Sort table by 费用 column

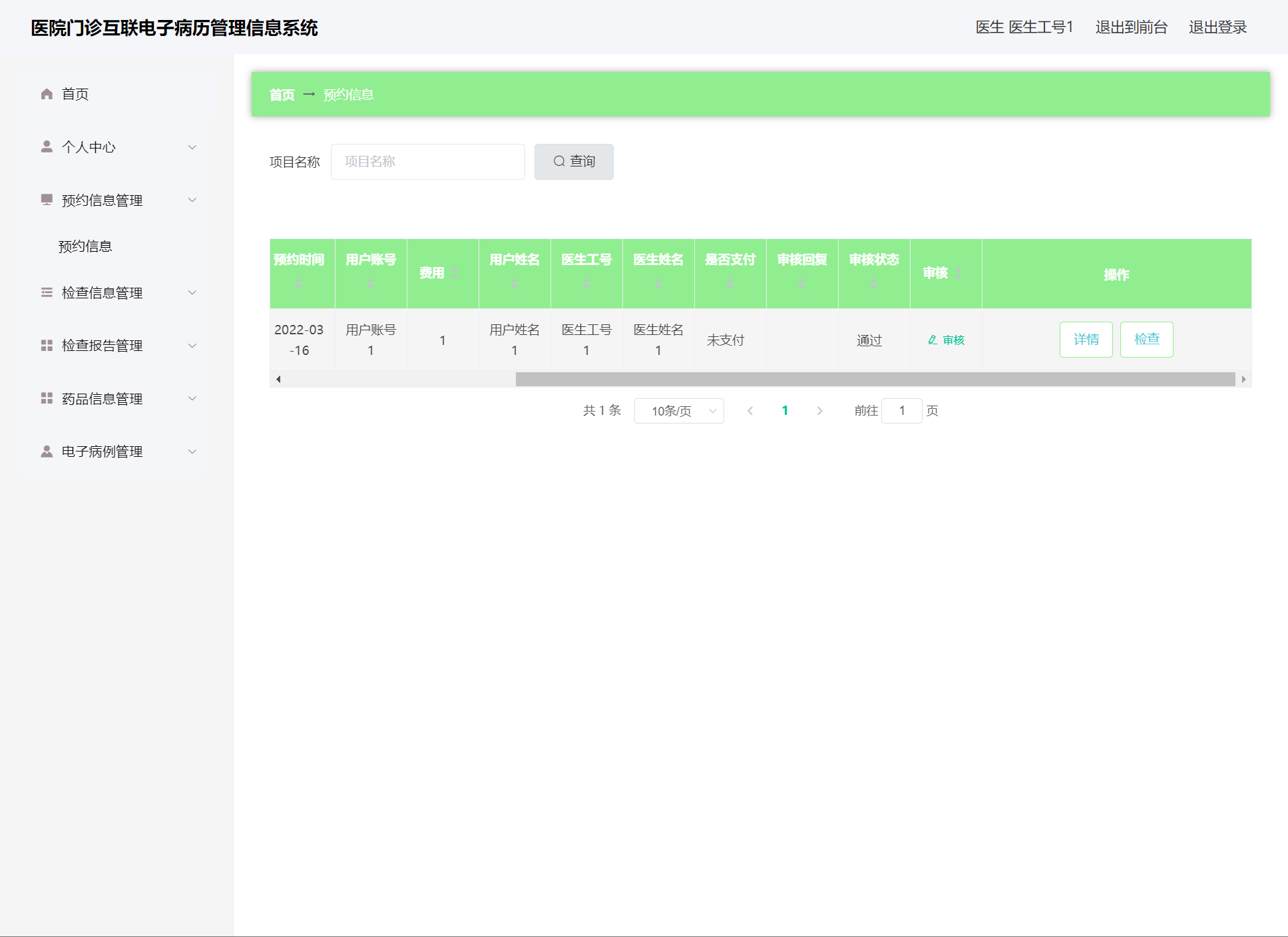pos(455,273)
